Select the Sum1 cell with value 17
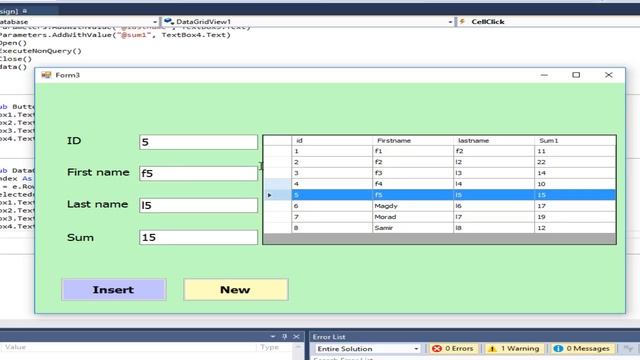This screenshot has height=360, width=640. click(x=575, y=206)
